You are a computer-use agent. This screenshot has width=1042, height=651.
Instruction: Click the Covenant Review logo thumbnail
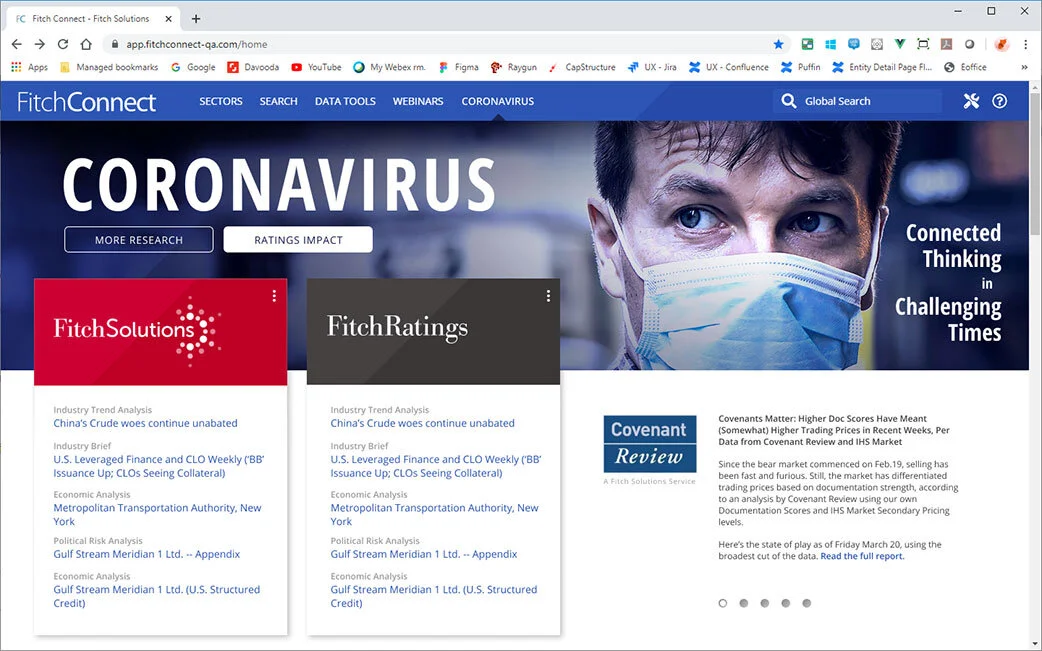(x=650, y=444)
